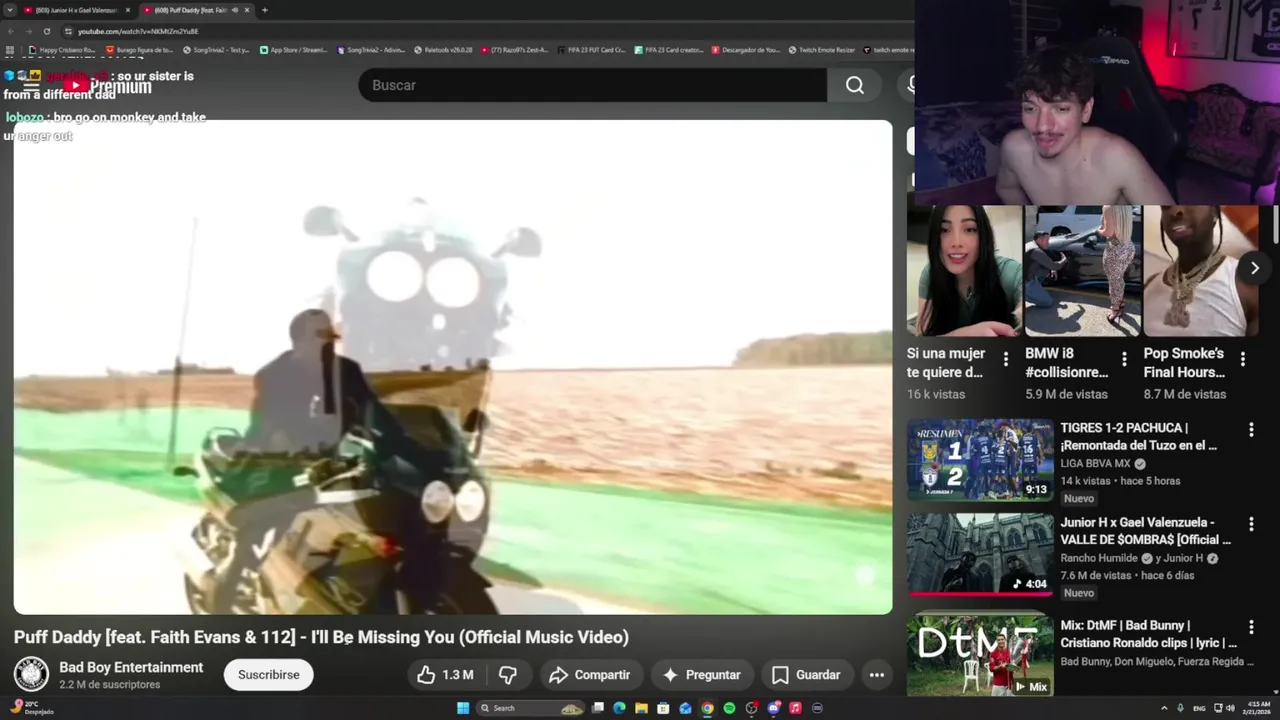Open Twitch Emote Resizer bookmark
This screenshot has height=720, width=1280.
click(822, 49)
